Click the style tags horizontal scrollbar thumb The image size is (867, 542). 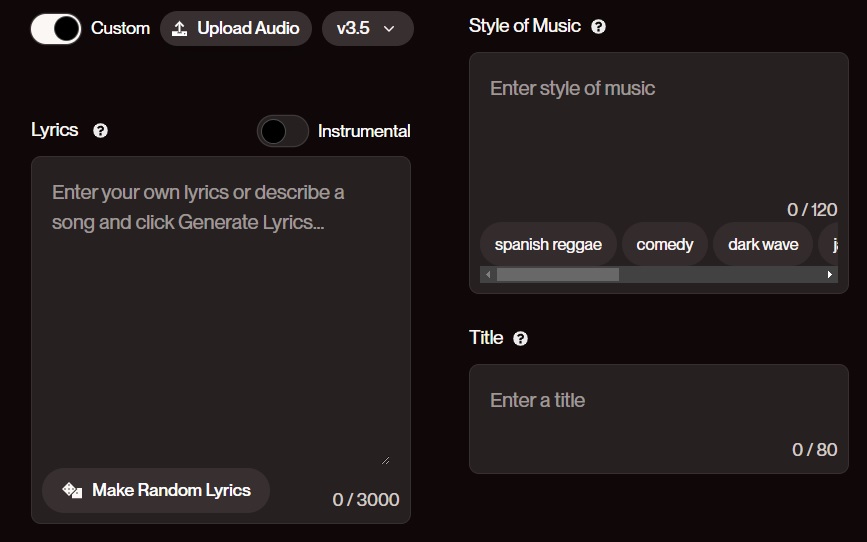coord(558,274)
